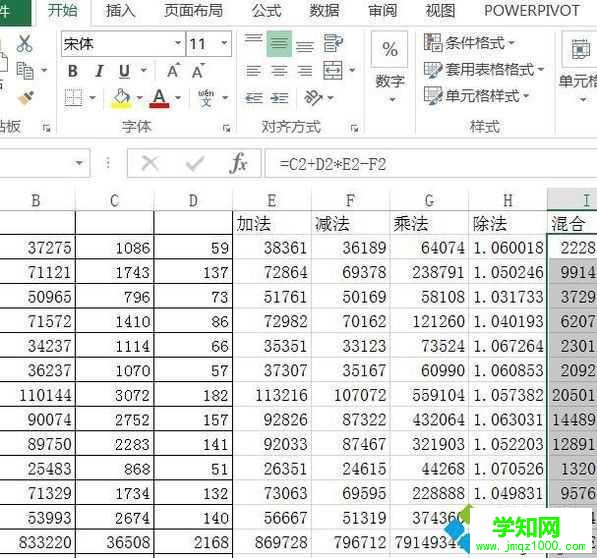Open the font name dropdown
Image resolution: width=597 pixels, height=558 pixels.
click(x=178, y=43)
